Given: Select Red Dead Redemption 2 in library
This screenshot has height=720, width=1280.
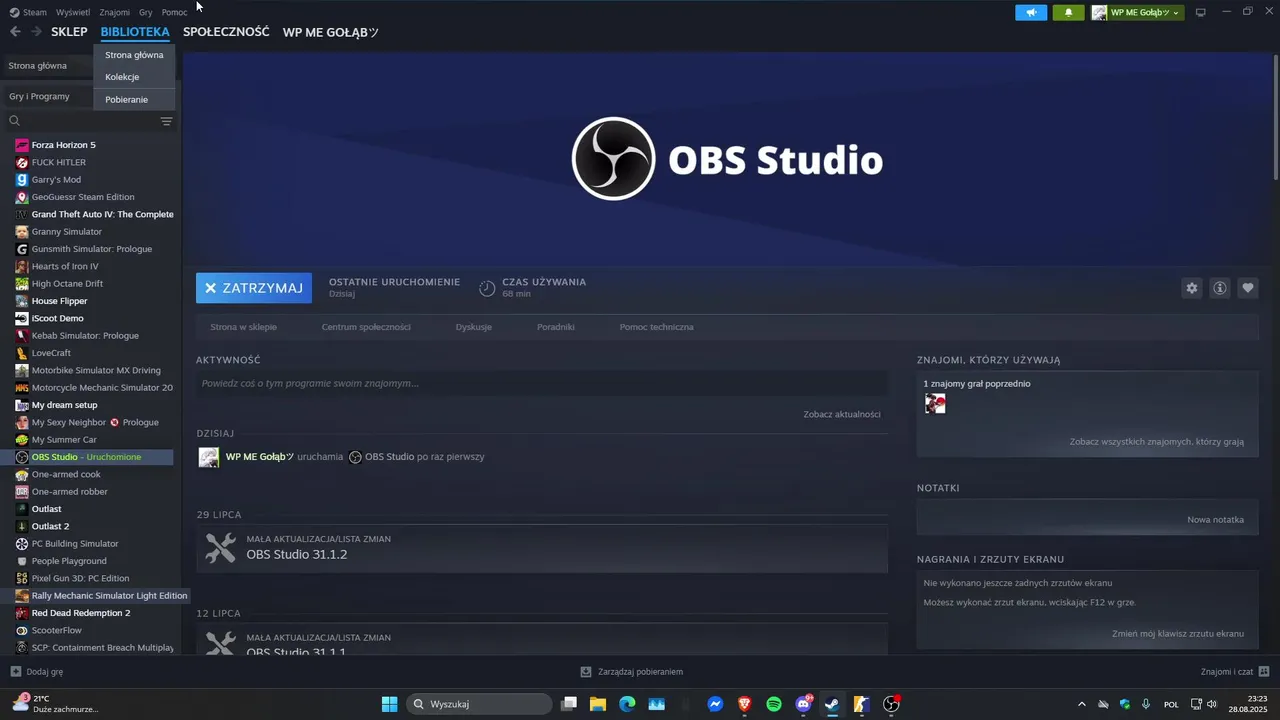Looking at the screenshot, I should (x=81, y=613).
